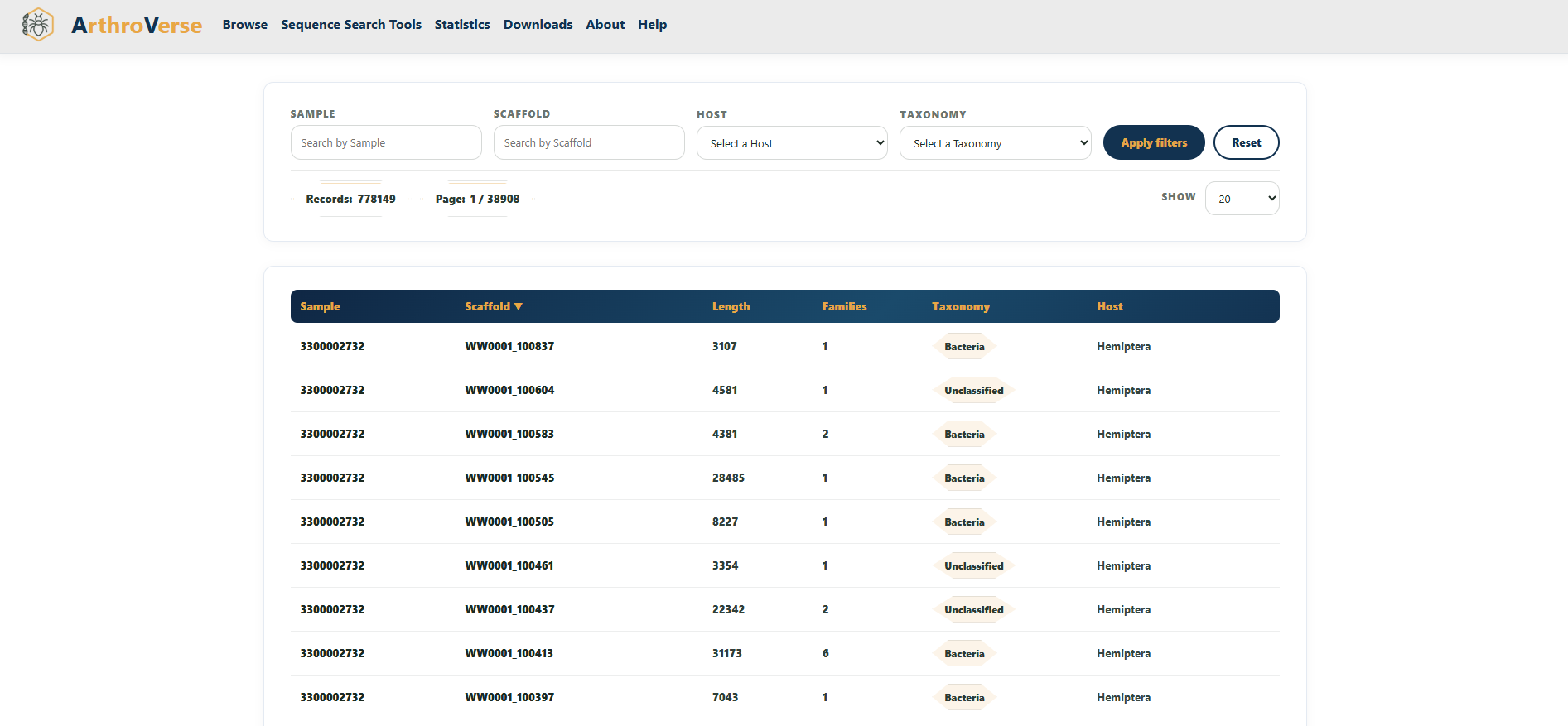
Task: Click the Page: 1 / 38908 indicator
Action: tap(478, 199)
